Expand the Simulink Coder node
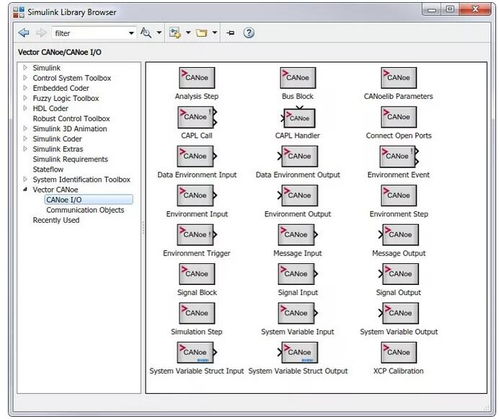This screenshot has width=499, height=419. (x=25, y=138)
